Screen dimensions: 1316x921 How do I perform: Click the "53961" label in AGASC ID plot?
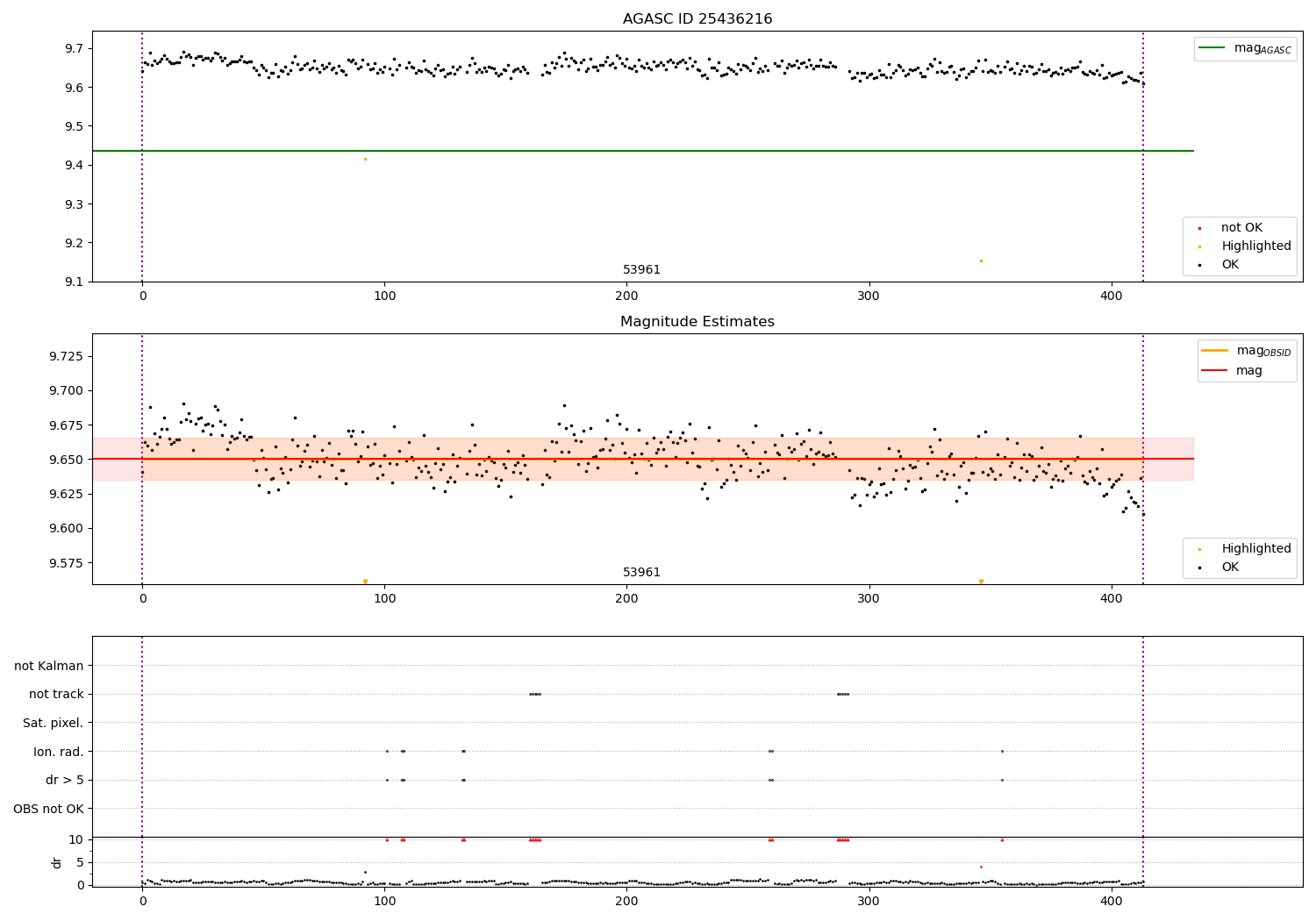[641, 270]
